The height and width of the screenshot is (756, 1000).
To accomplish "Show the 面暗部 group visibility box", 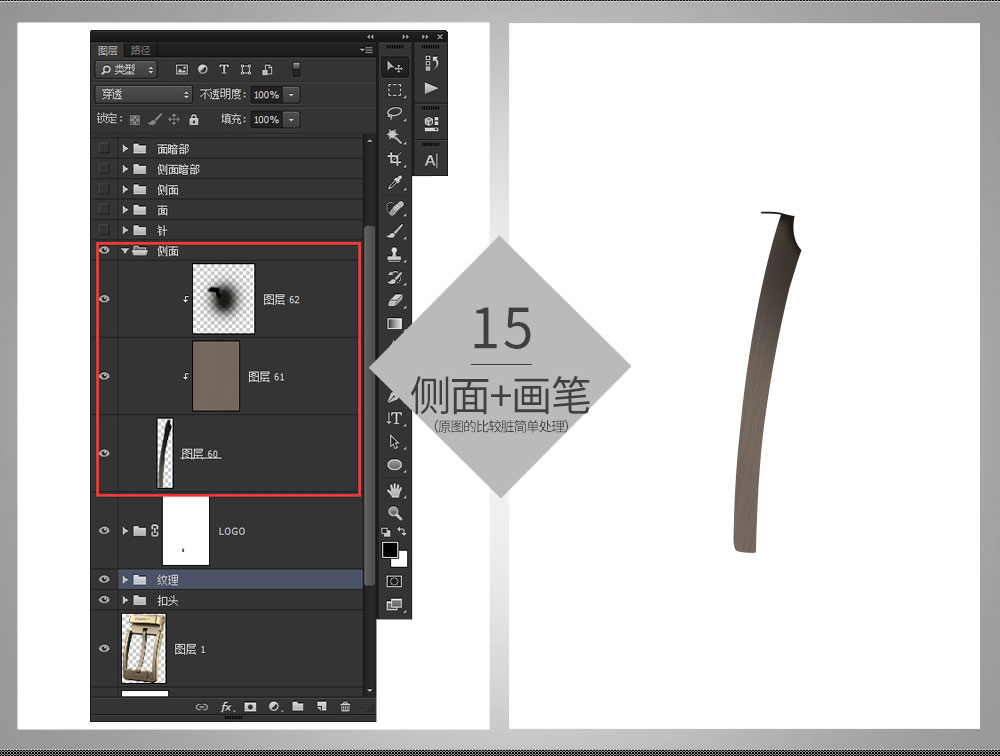I will click(104, 149).
